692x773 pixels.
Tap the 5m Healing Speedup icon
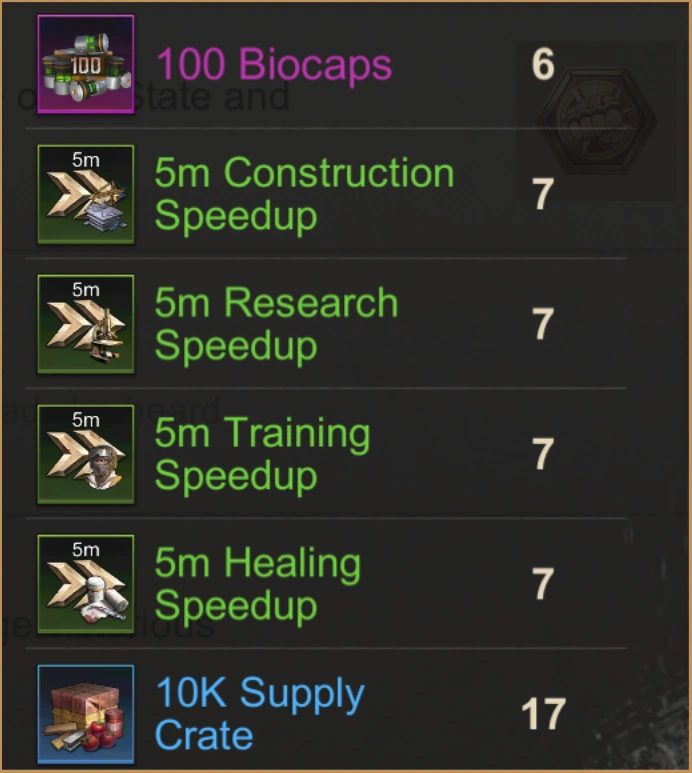86,584
